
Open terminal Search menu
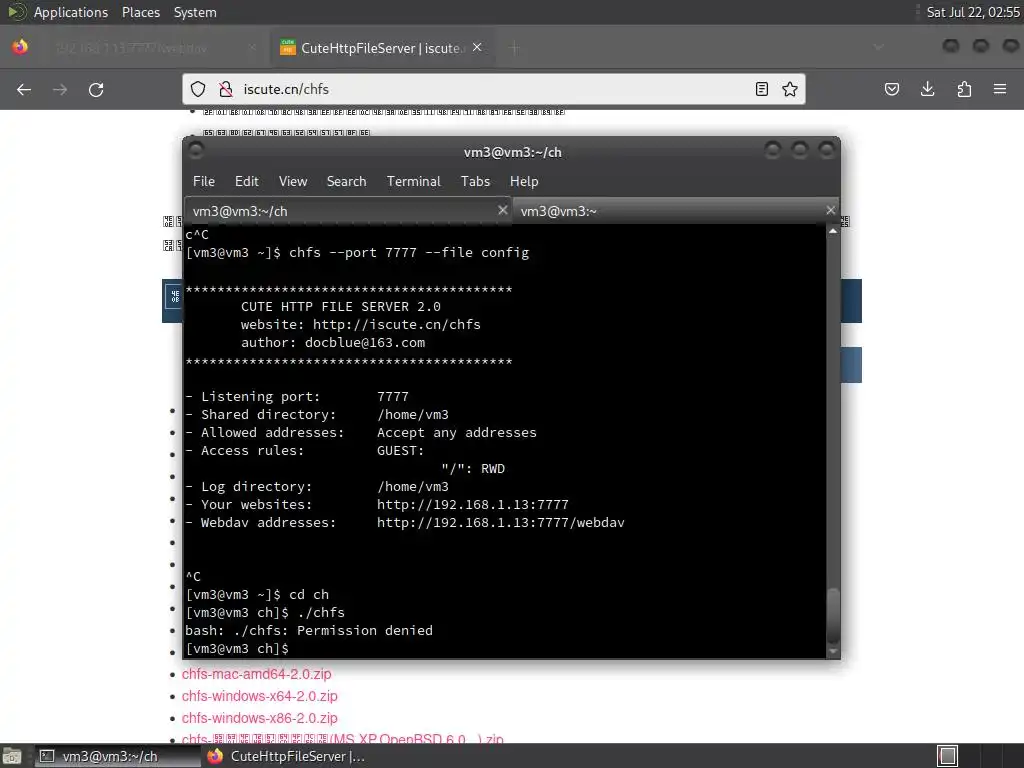click(346, 182)
